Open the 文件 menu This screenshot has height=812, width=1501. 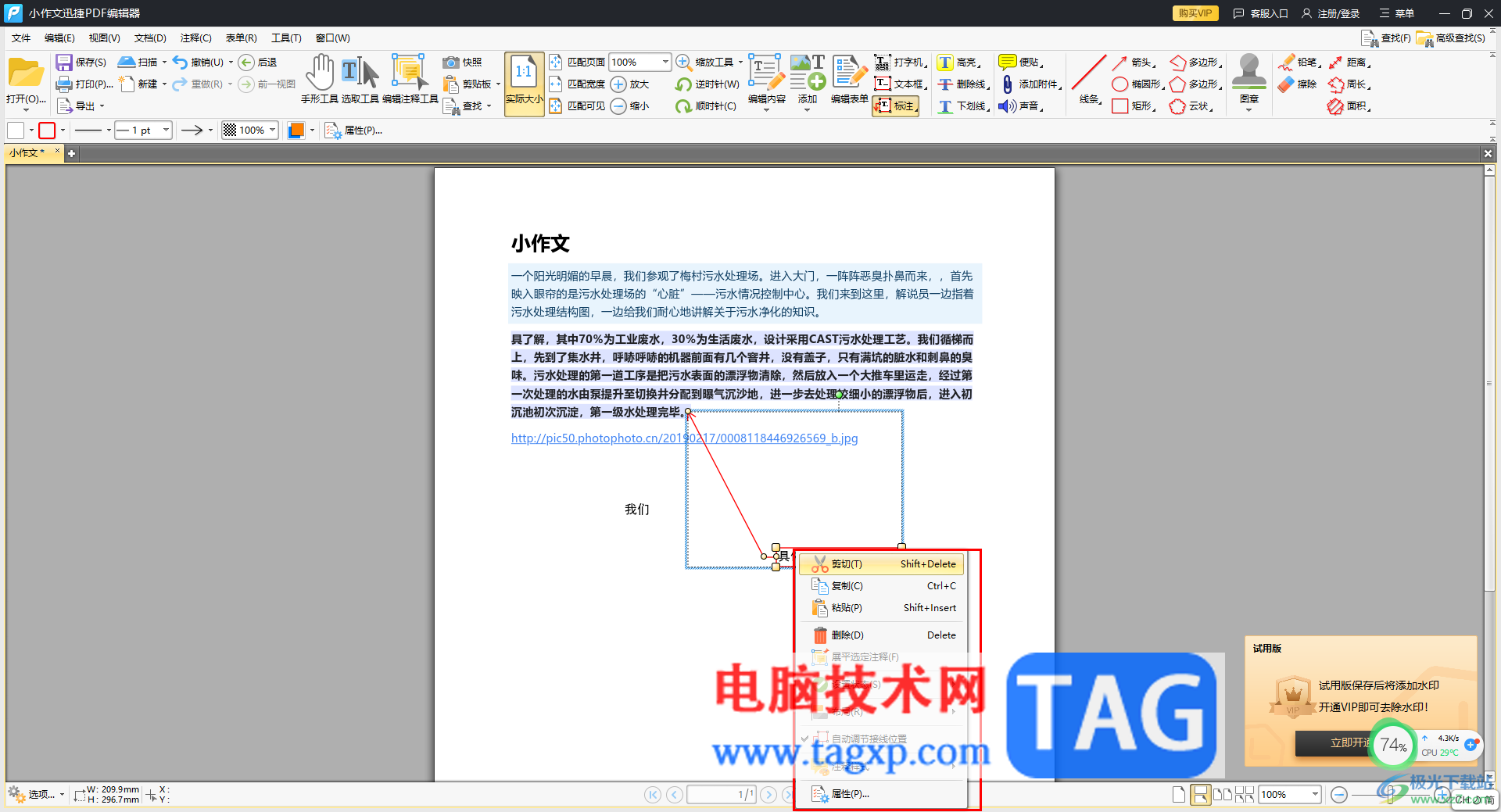(x=21, y=38)
